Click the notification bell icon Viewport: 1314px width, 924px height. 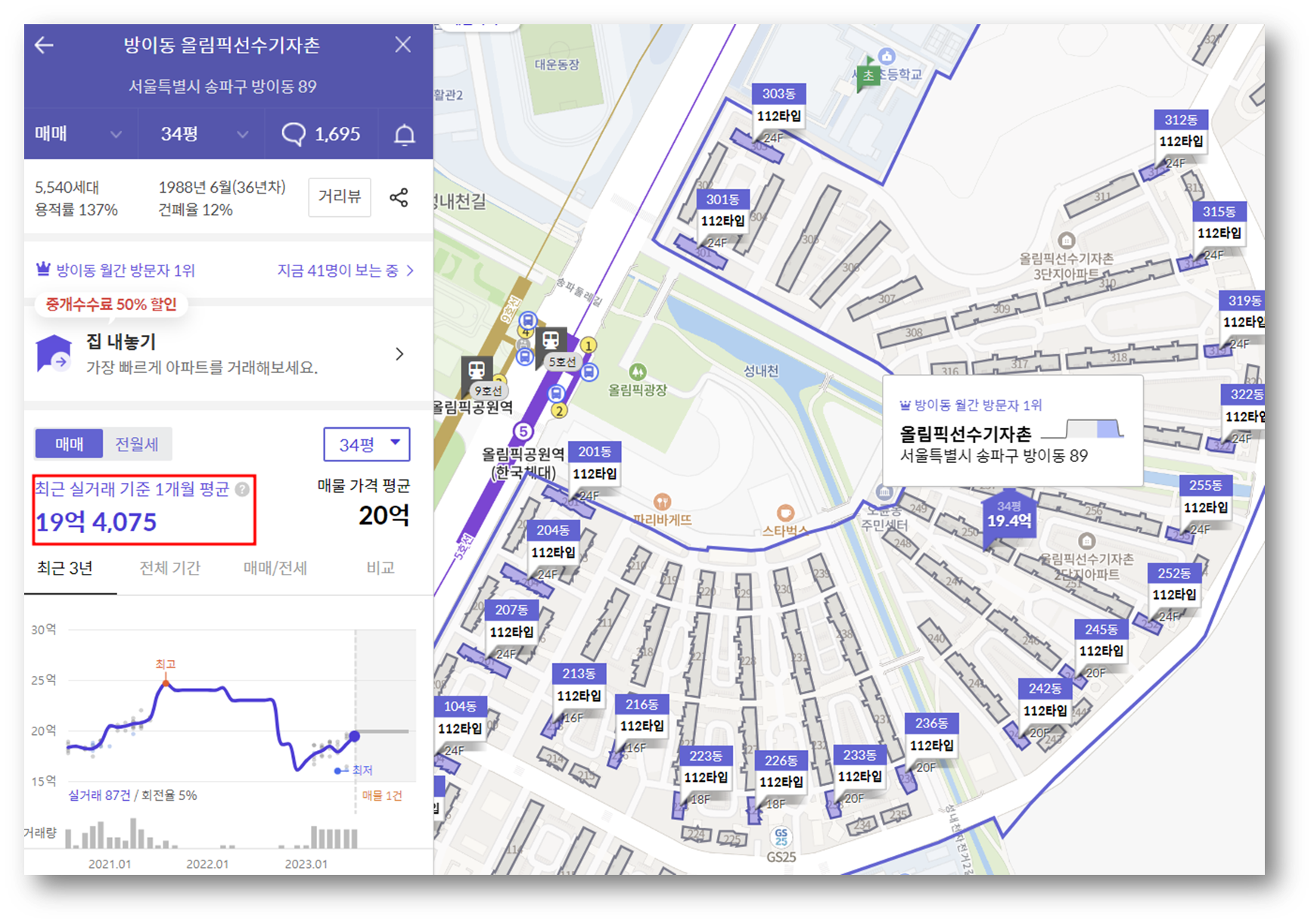click(x=405, y=134)
